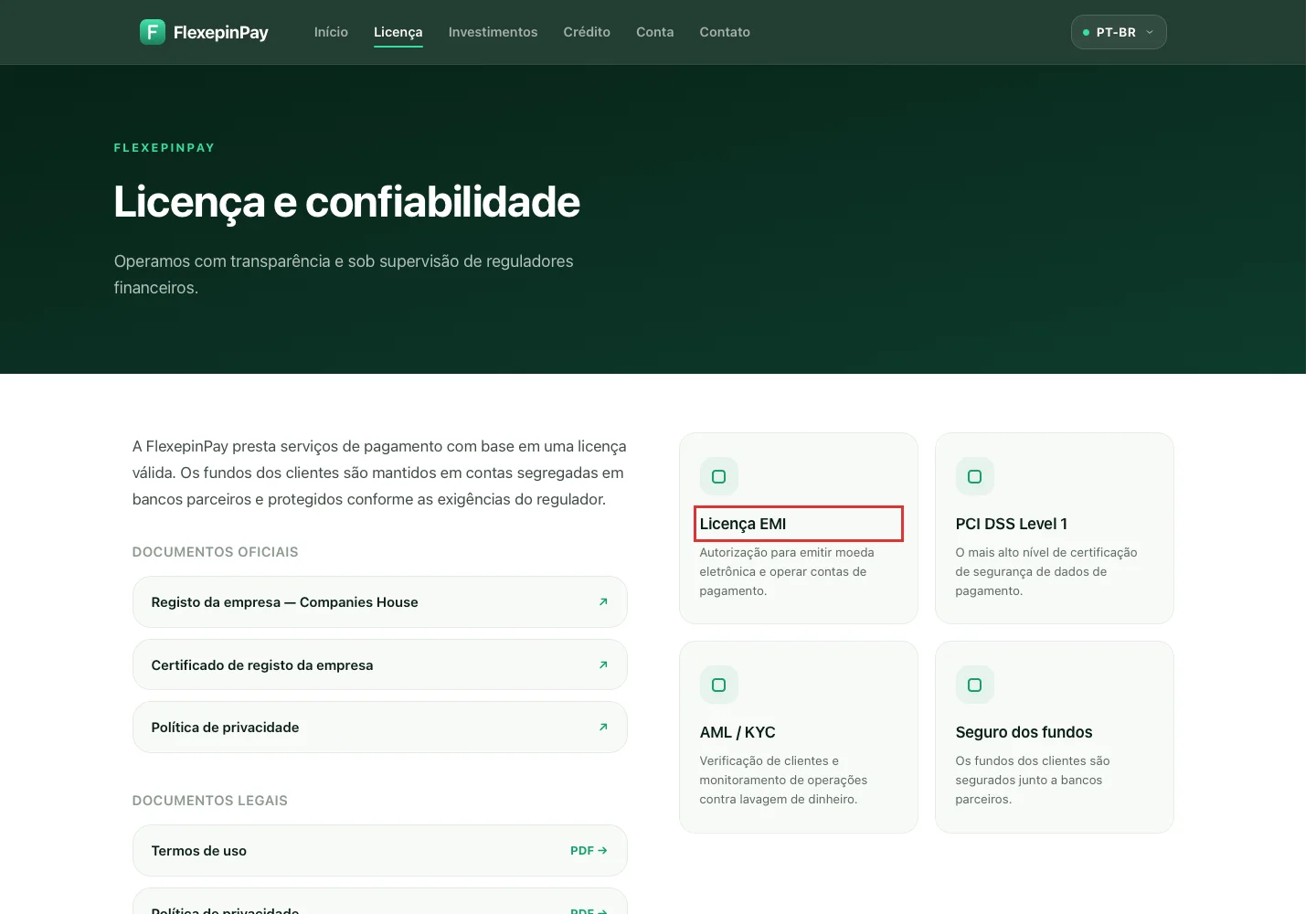
Task: Click the Seguro dos fundos card title
Action: tap(1024, 732)
